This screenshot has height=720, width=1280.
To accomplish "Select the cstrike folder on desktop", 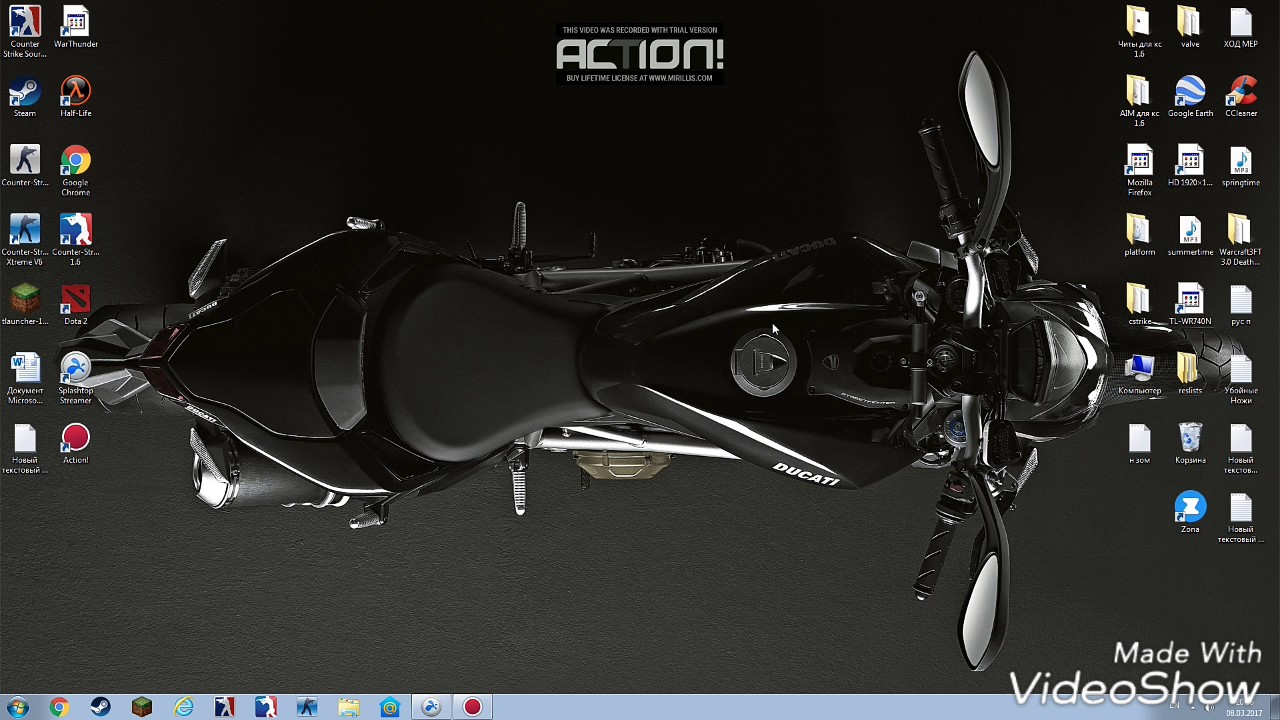I will point(1139,305).
